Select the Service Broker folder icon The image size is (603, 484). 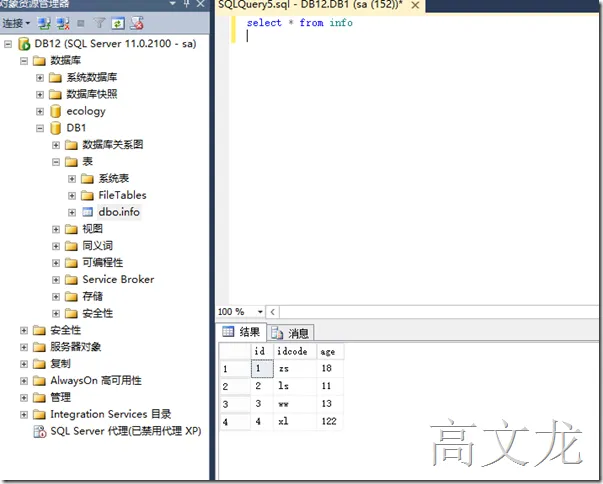pos(71,280)
